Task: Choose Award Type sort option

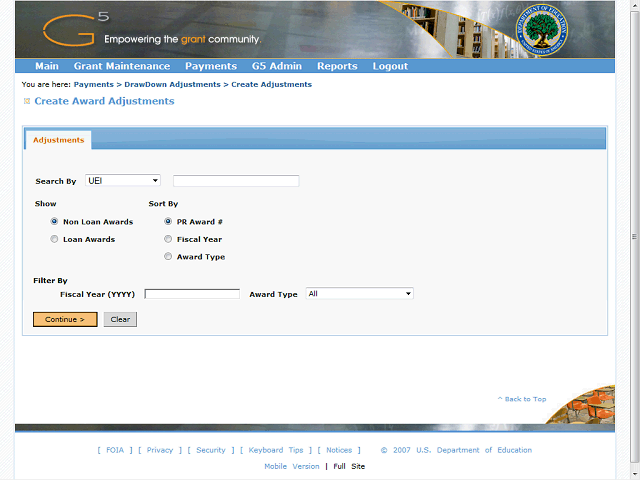Action: (x=168, y=256)
